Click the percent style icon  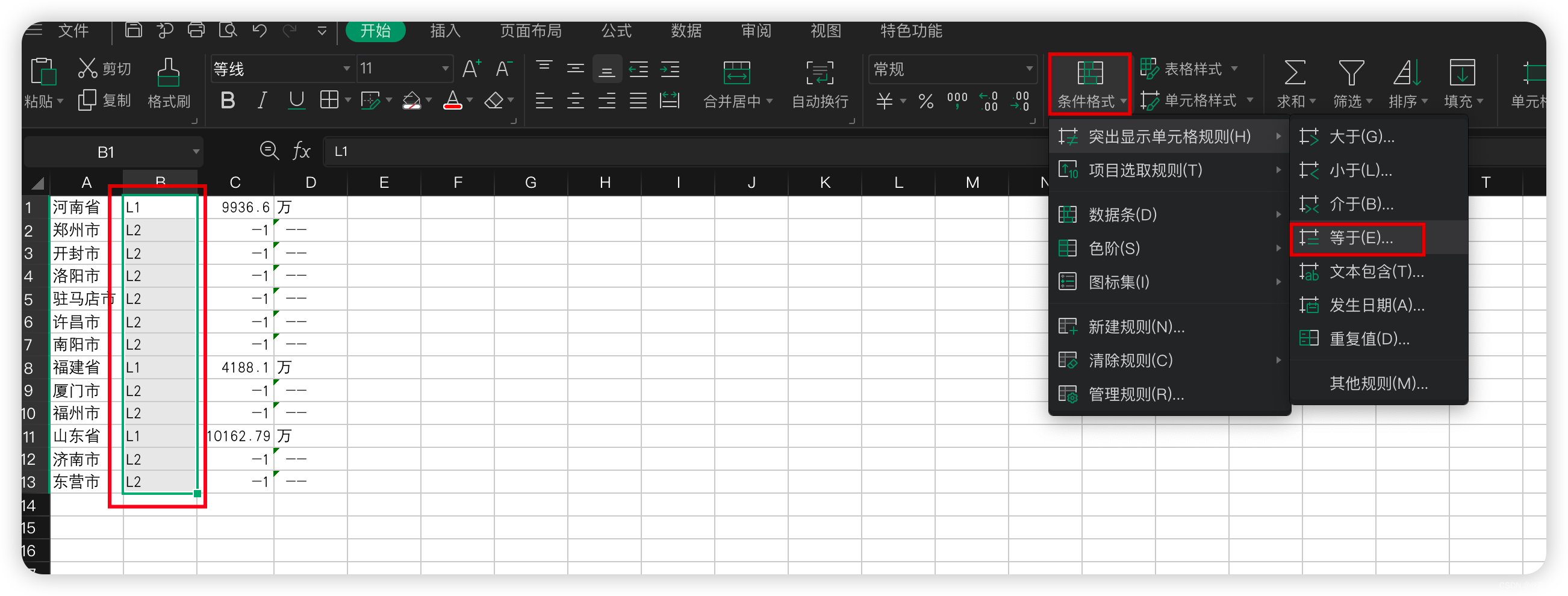pos(926,101)
